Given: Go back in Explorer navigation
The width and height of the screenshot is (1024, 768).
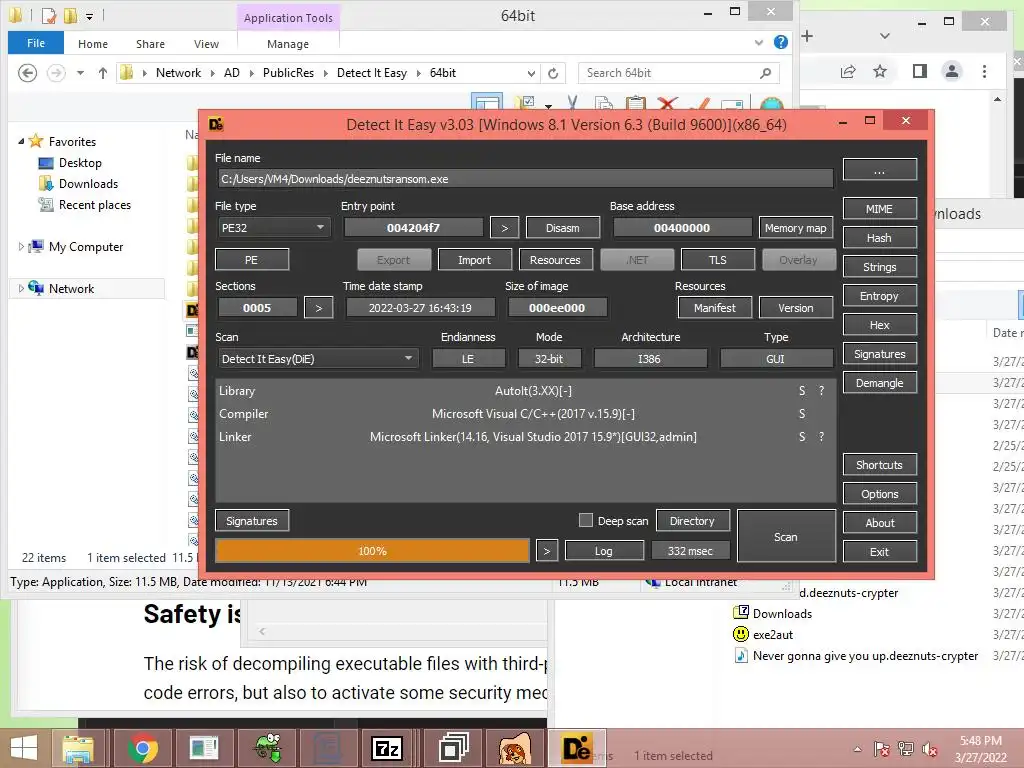Looking at the screenshot, I should pyautogui.click(x=27, y=72).
